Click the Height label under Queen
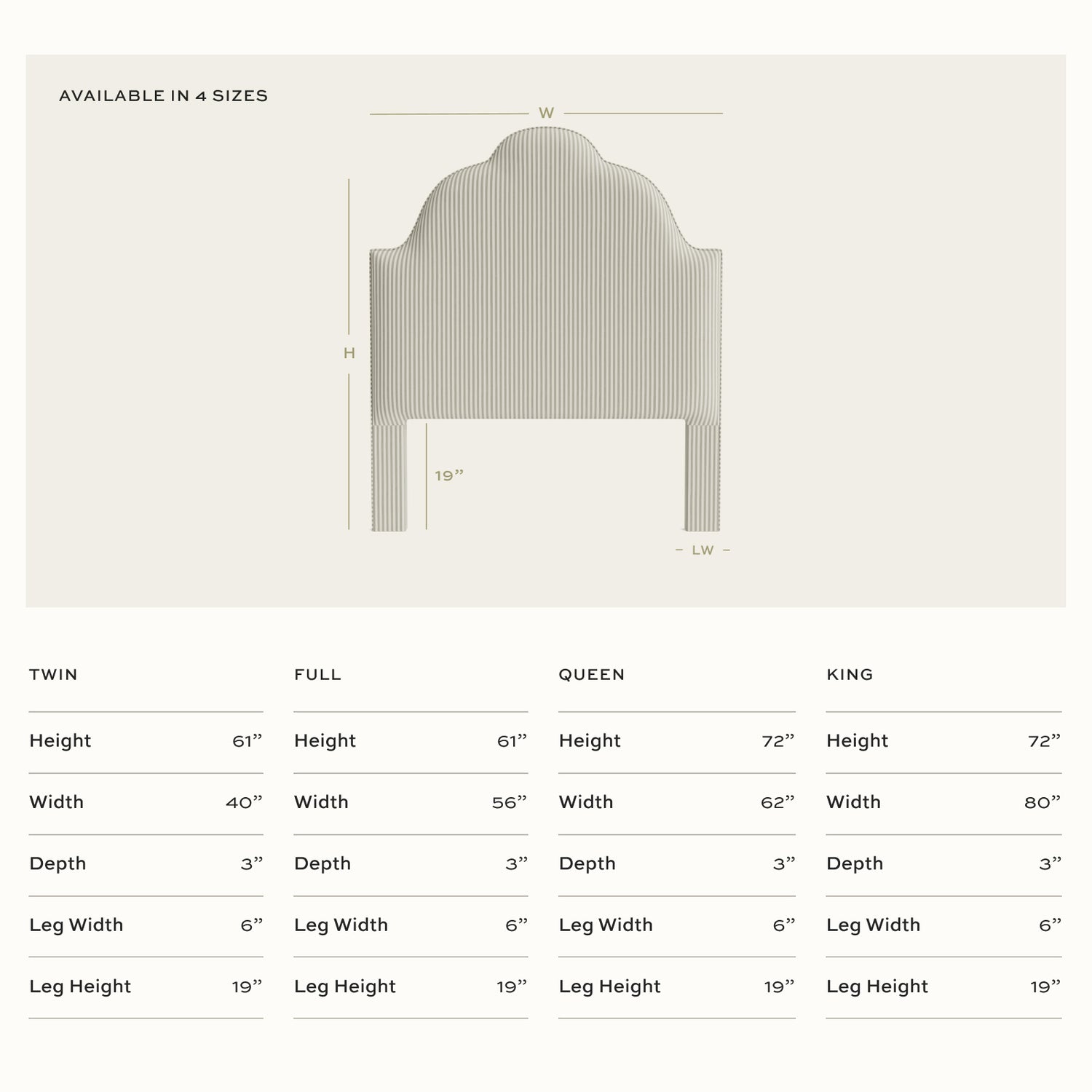Viewport: 1092px width, 1092px height. 590,741
